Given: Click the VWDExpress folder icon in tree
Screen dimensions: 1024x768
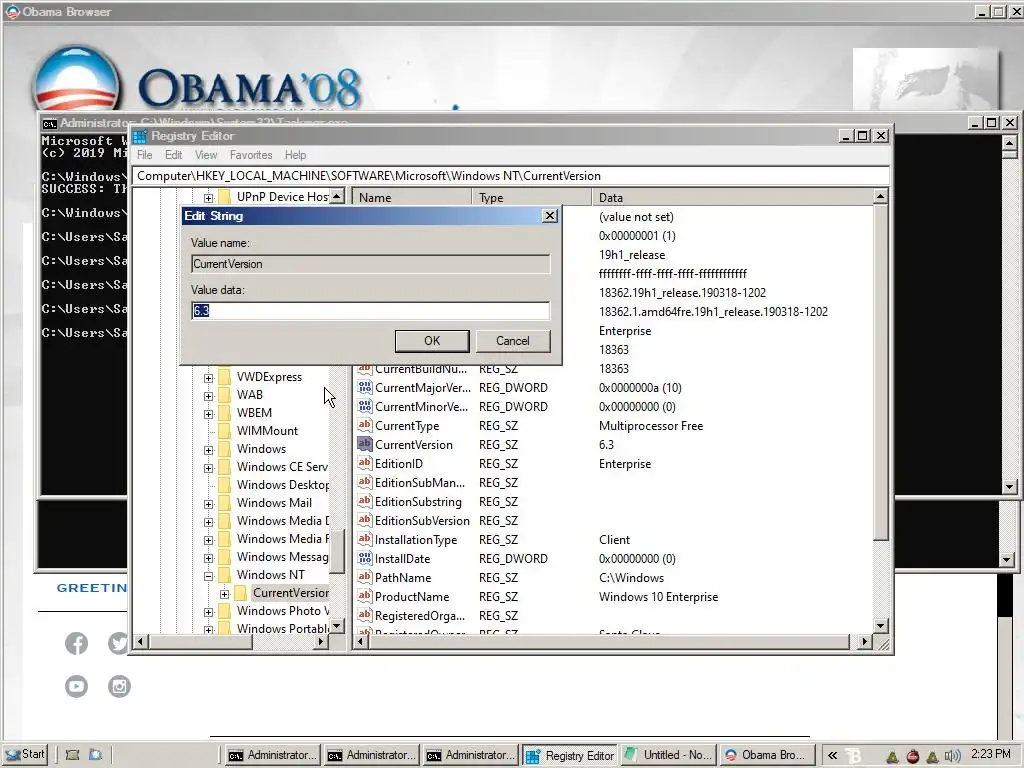Looking at the screenshot, I should click(x=224, y=377).
